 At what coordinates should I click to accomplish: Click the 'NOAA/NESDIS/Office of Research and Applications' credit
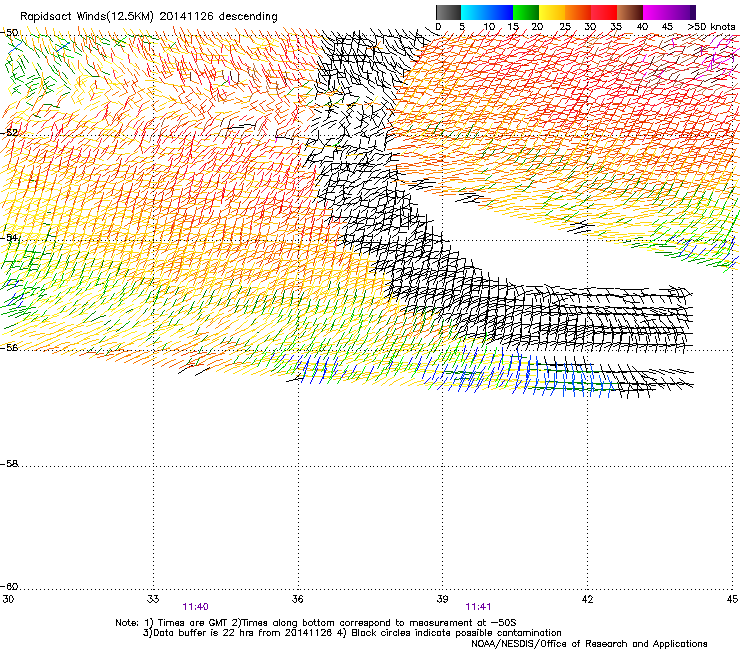pos(589,644)
